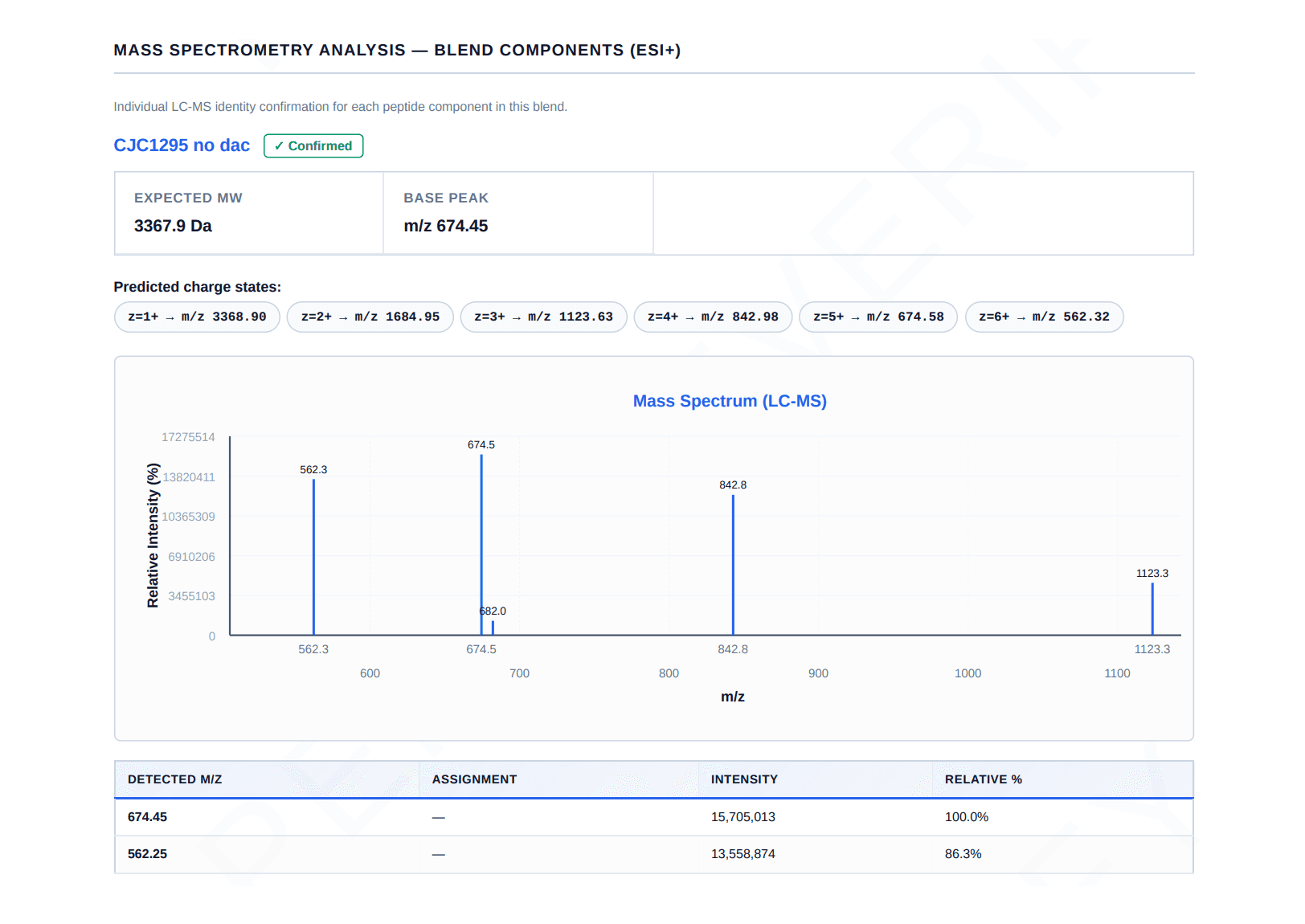Click the Assignment column header
The height and width of the screenshot is (924, 1305).
[474, 779]
